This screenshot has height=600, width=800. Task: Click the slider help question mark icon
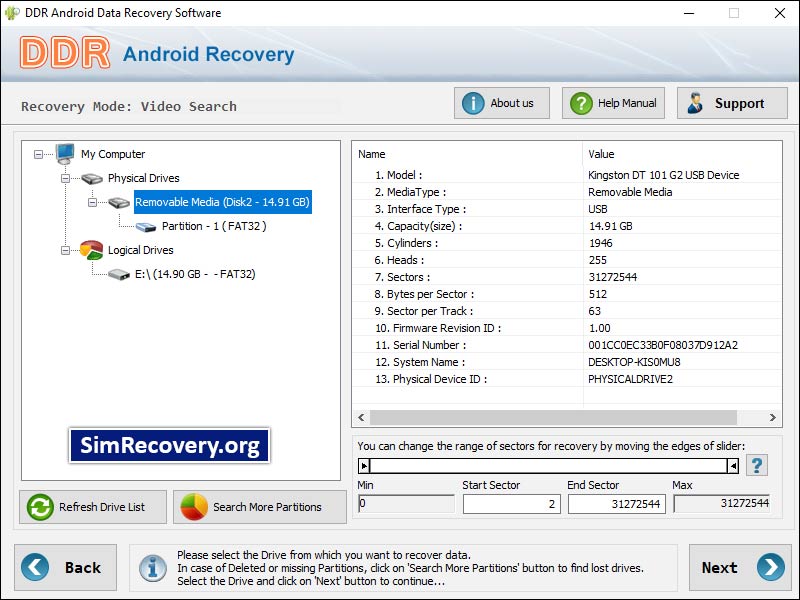point(757,465)
